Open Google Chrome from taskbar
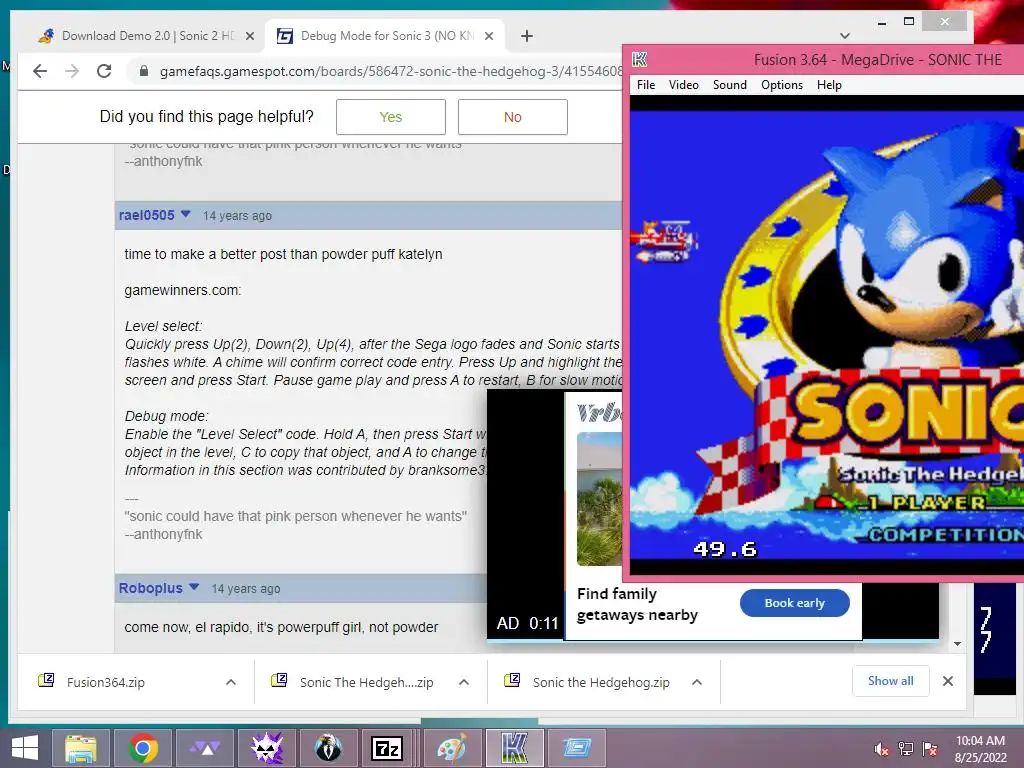 142,748
